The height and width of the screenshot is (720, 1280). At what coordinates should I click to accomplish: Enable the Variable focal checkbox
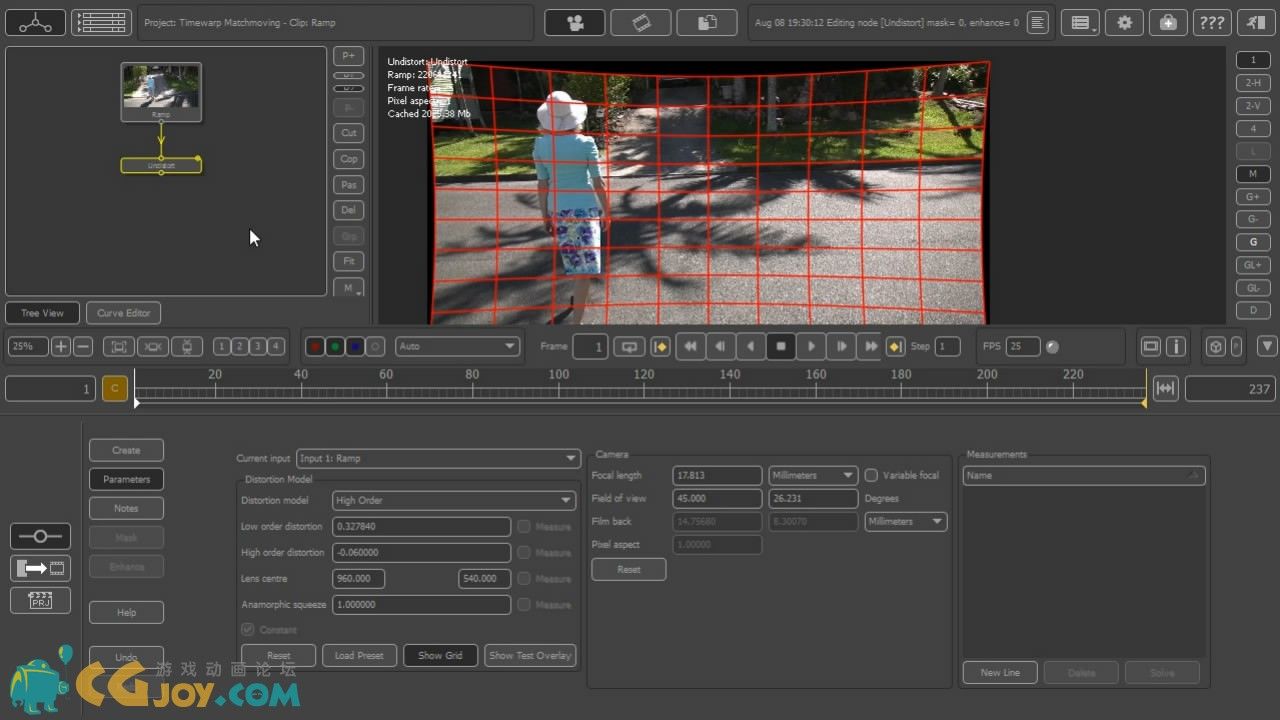tap(871, 475)
